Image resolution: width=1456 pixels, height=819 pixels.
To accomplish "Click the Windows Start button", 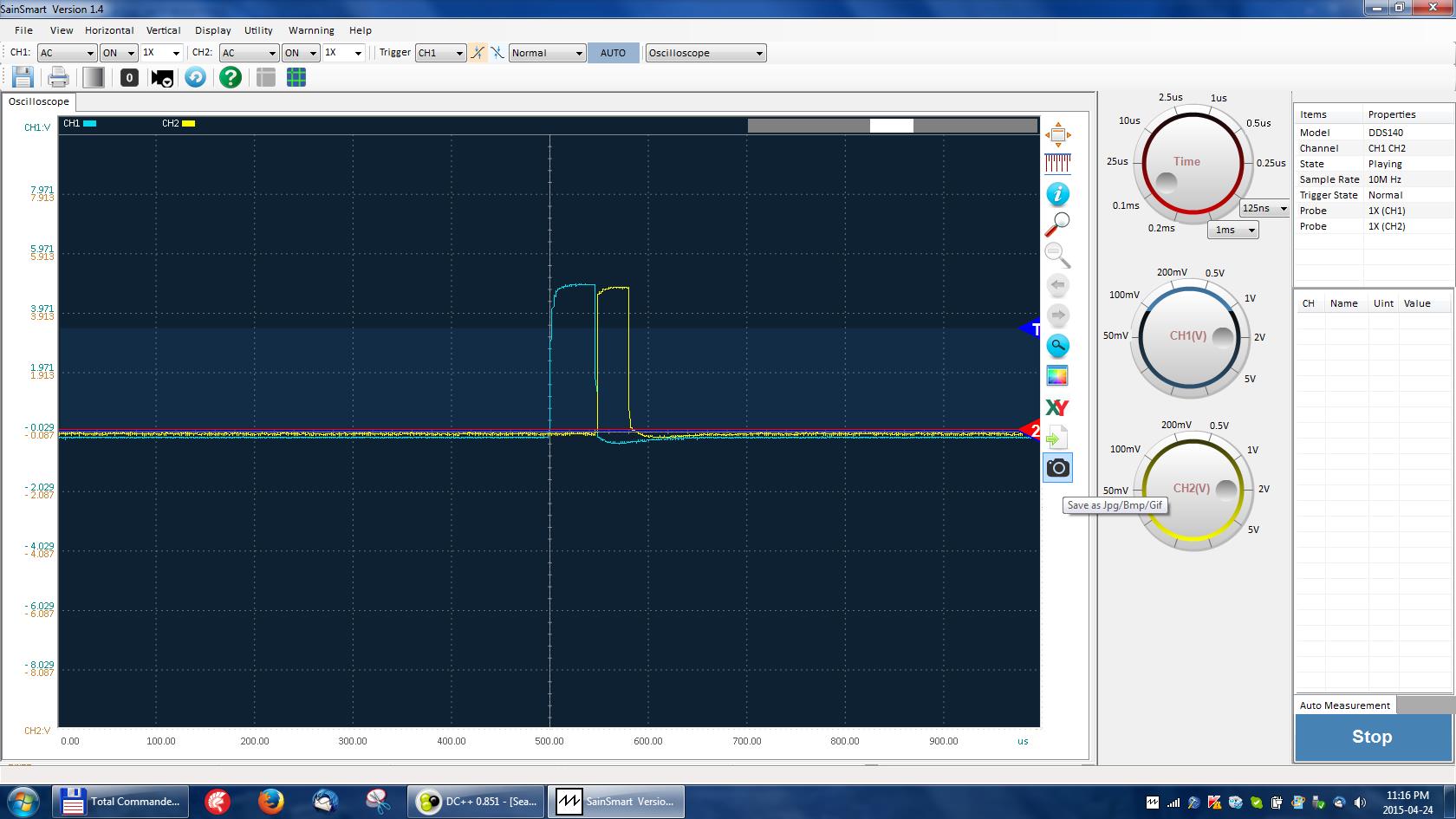I will click(x=23, y=802).
